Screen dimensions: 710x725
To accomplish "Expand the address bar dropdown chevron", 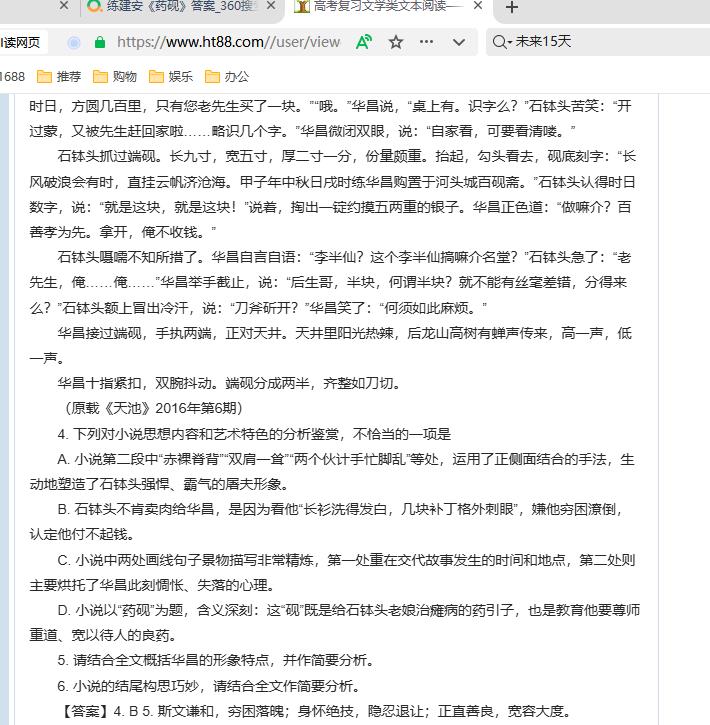I will pos(459,43).
